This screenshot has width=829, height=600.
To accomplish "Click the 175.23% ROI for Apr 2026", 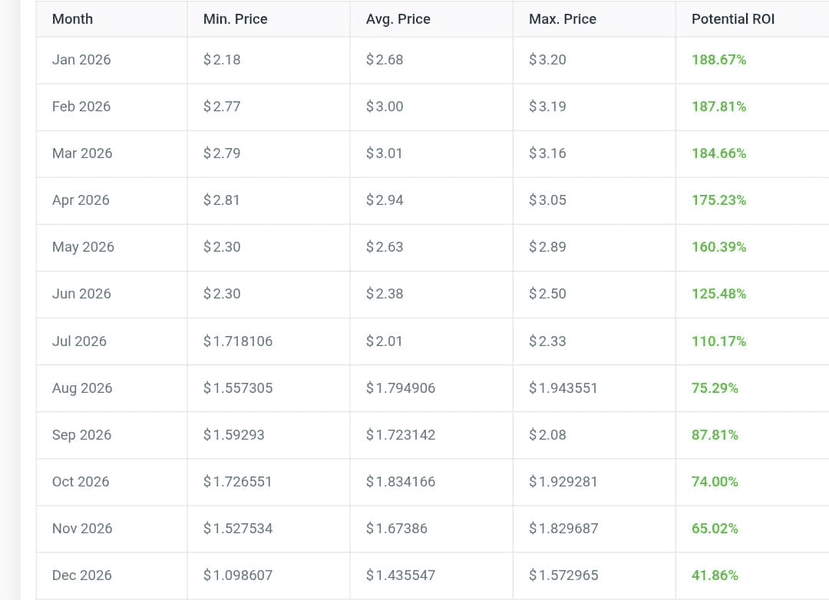I will (x=718, y=200).
